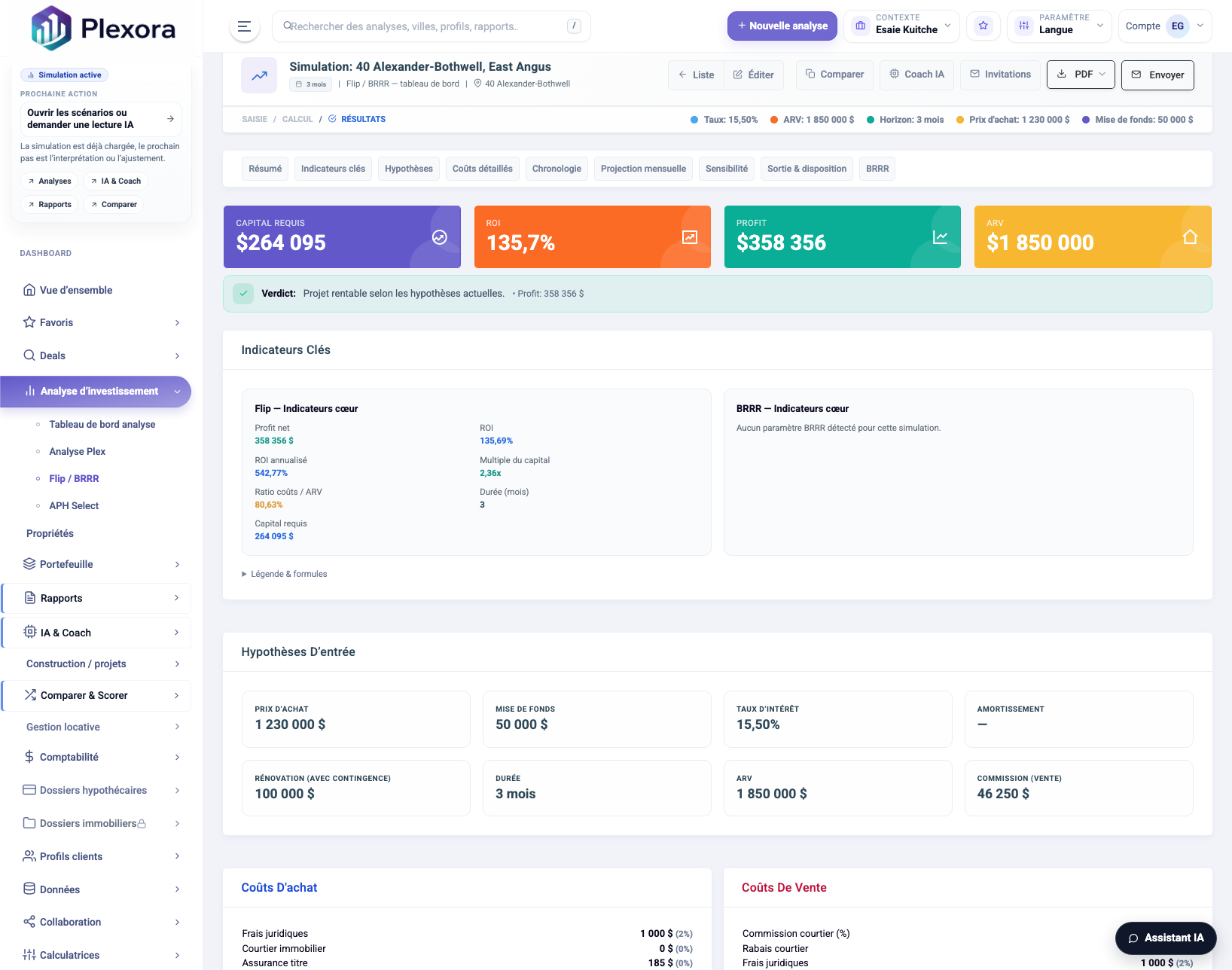Click the Nouvelle analyse button
Image resolution: width=1232 pixels, height=970 pixels.
click(x=782, y=26)
